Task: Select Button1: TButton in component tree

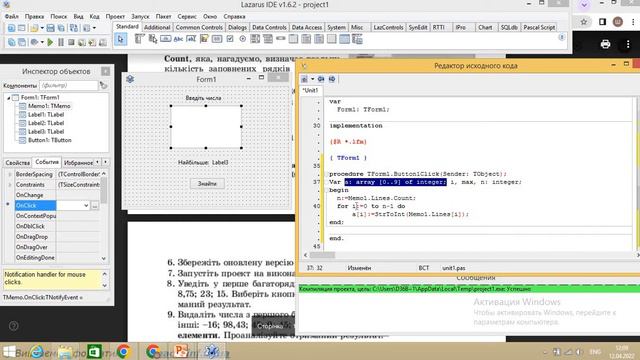Action: click(x=50, y=140)
